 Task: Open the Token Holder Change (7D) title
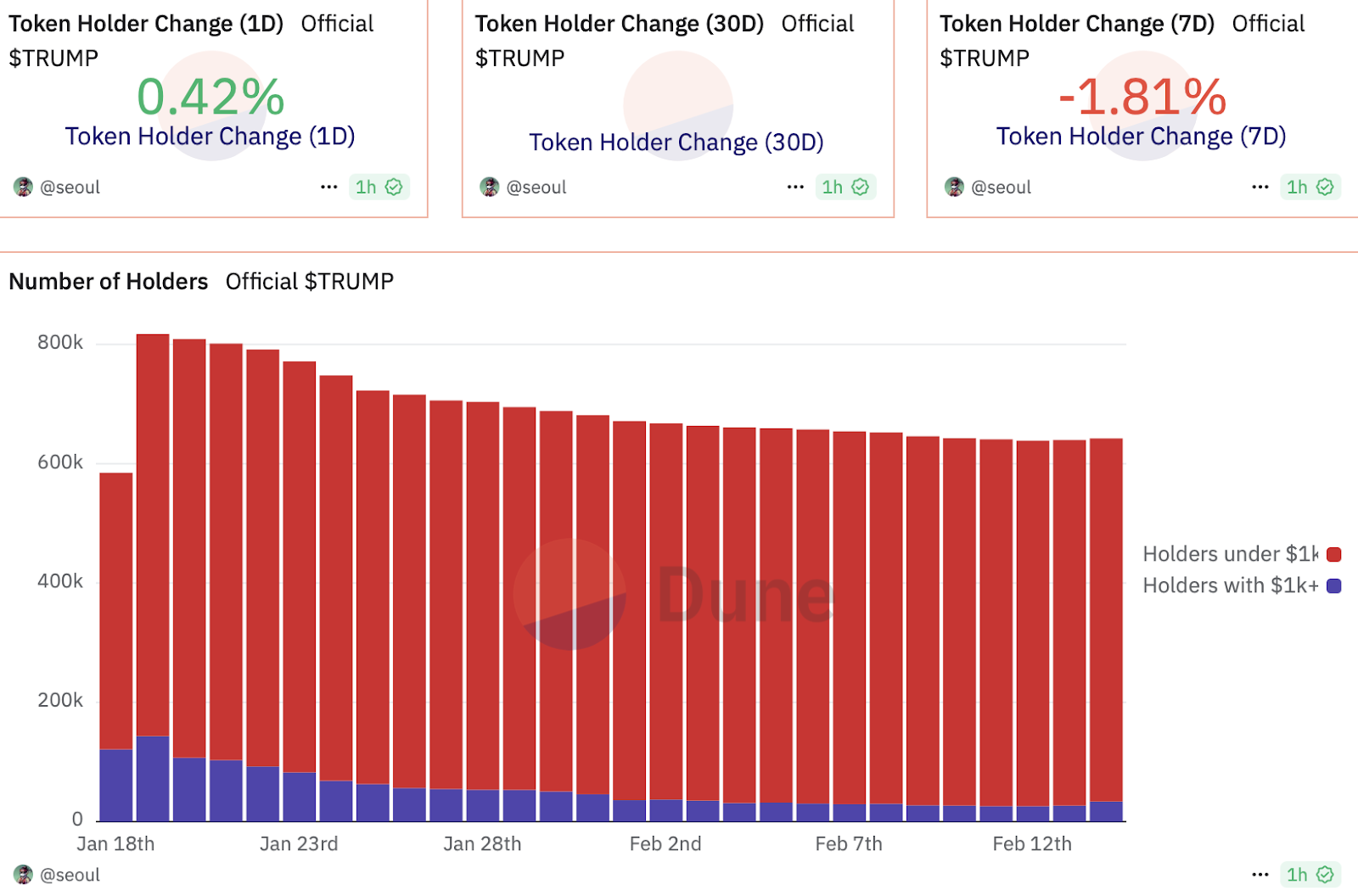[x=1077, y=24]
